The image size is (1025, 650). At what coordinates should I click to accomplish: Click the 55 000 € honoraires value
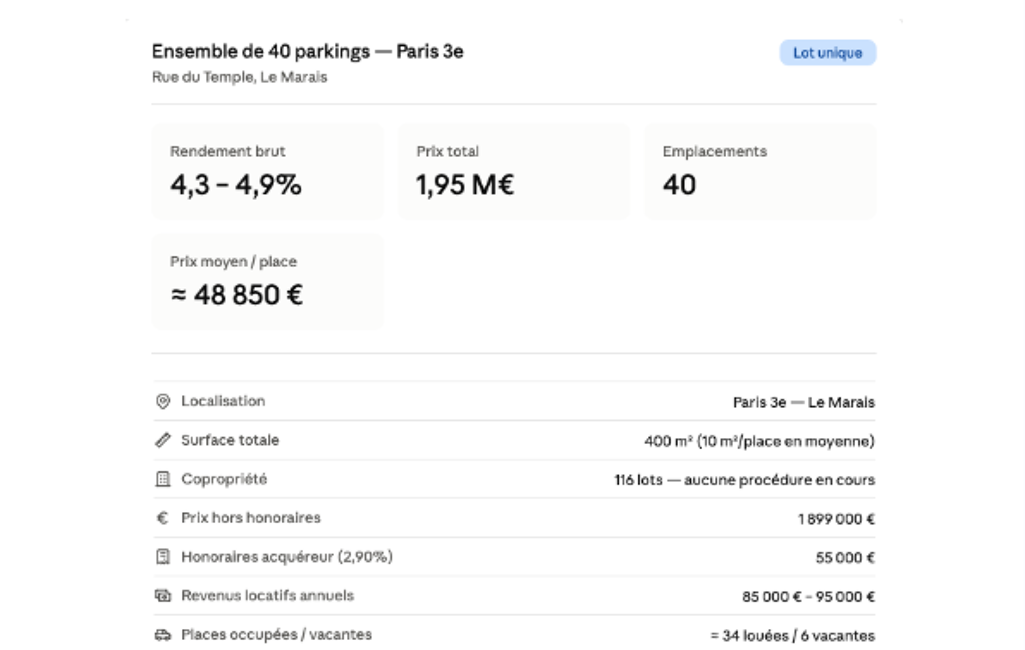(x=845, y=558)
